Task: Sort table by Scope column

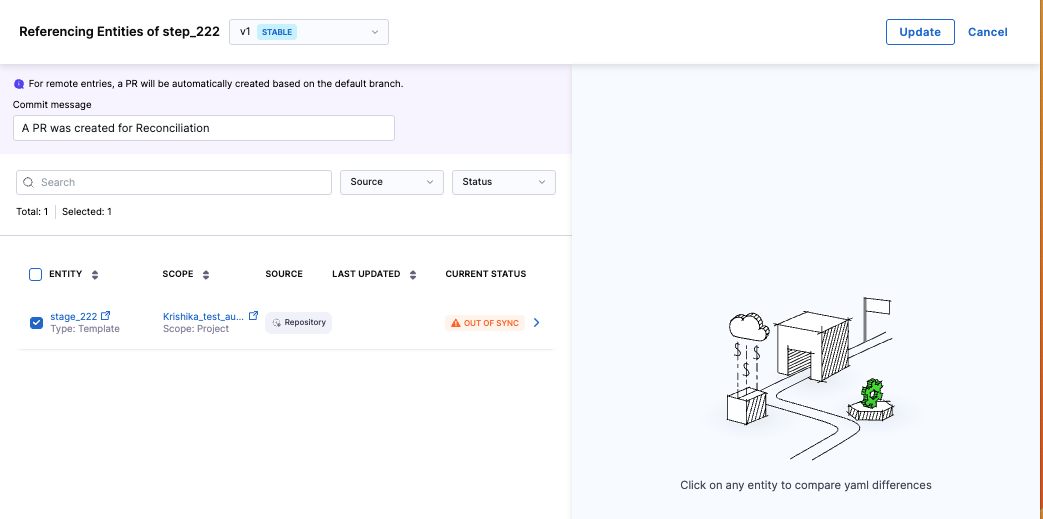Action: (x=206, y=275)
